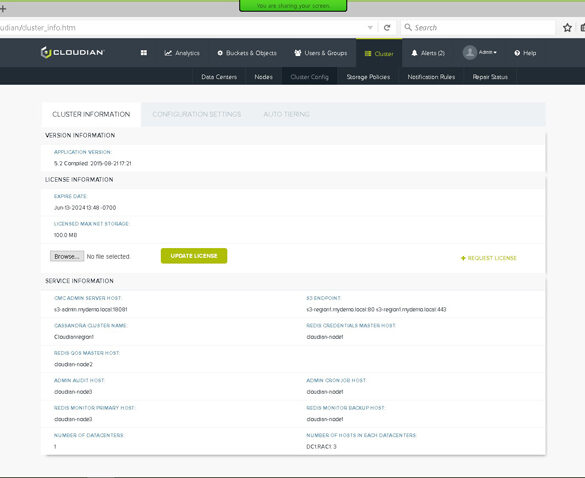Click the Alerts bell icon
This screenshot has width=585, height=478.
click(x=414, y=53)
